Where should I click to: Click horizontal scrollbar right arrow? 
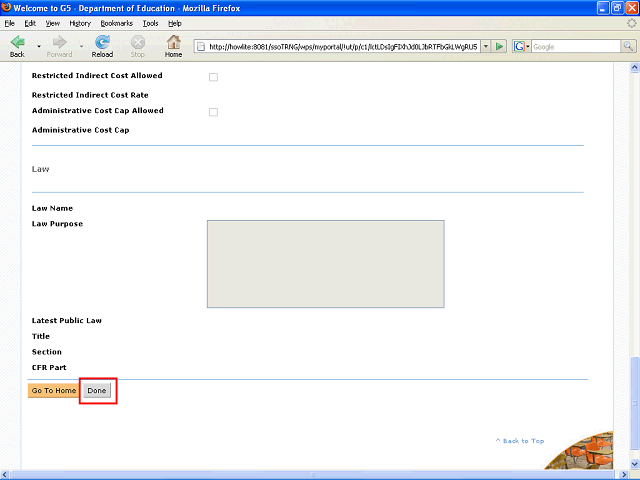tap(624, 475)
